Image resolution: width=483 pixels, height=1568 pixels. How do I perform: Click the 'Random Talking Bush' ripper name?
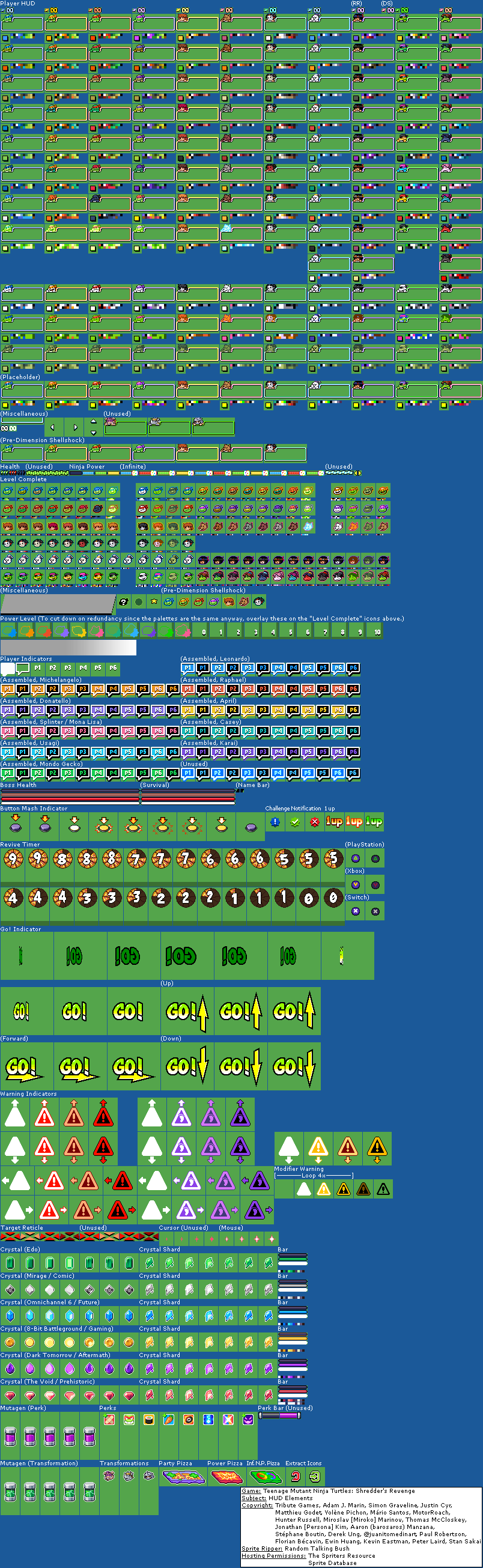pos(317,1549)
